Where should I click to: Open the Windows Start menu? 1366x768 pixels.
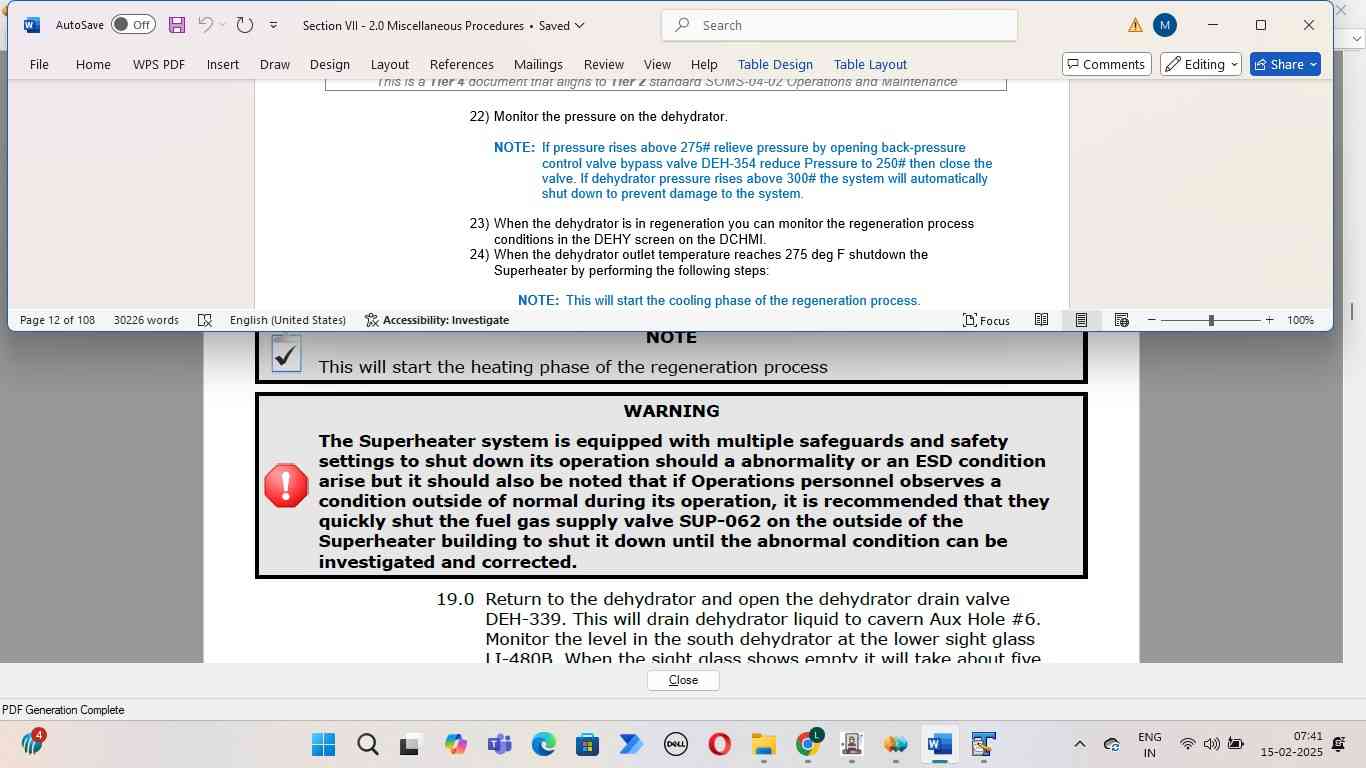click(323, 745)
